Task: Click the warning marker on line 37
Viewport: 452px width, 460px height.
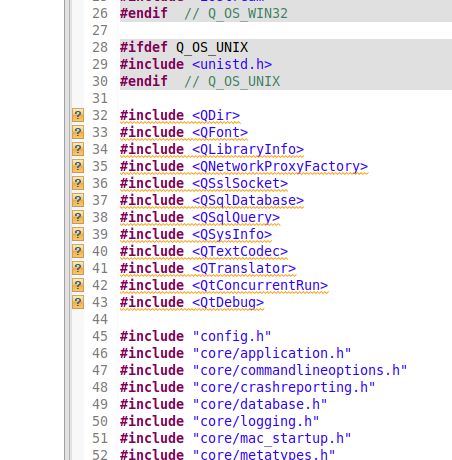Action: point(78,200)
